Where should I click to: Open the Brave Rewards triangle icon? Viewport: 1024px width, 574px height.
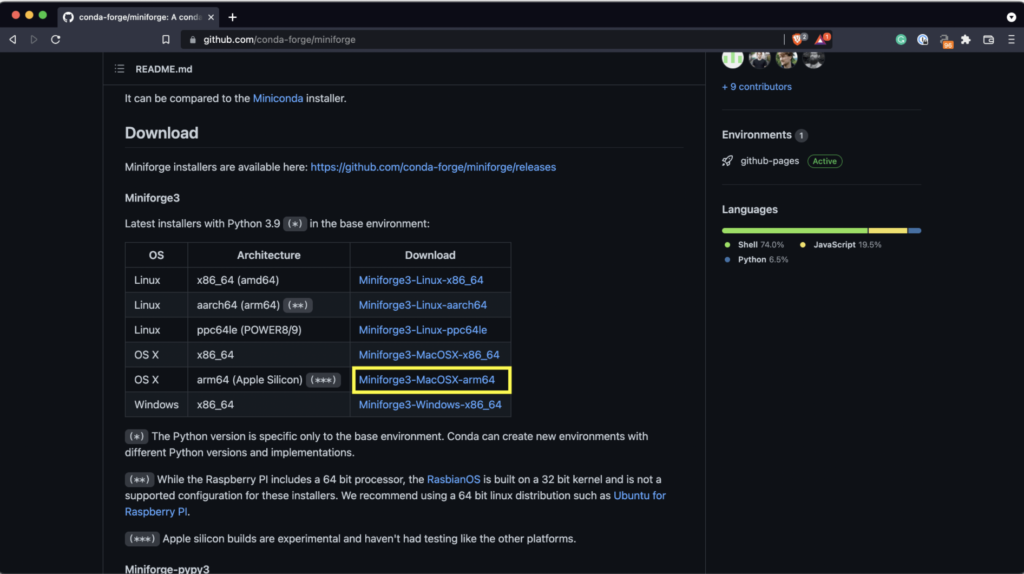pos(822,39)
